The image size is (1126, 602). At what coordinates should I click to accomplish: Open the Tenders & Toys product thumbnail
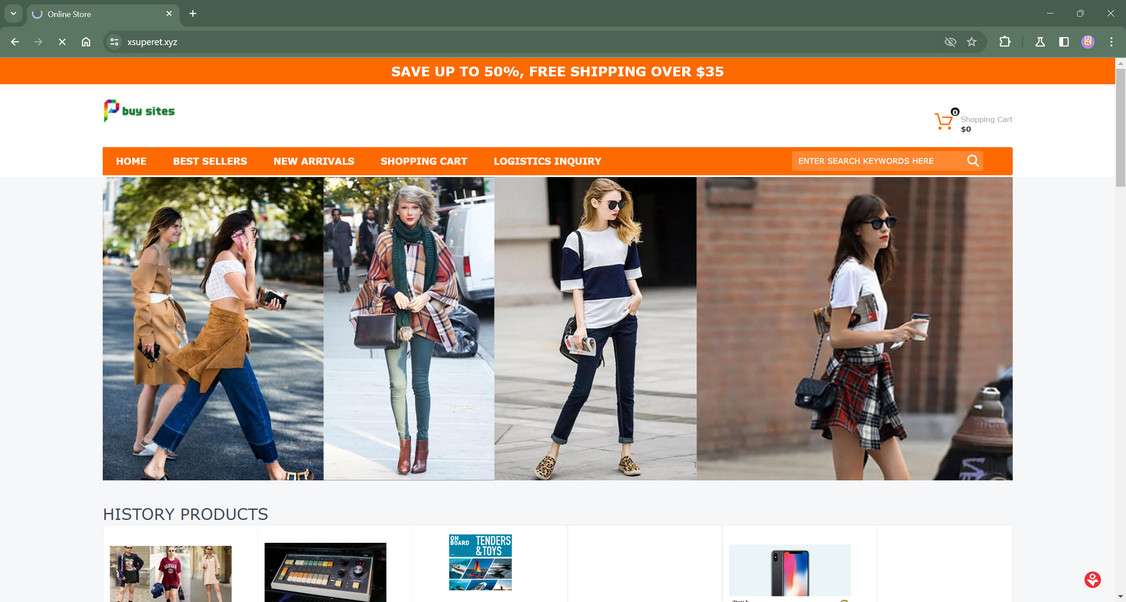(480, 562)
